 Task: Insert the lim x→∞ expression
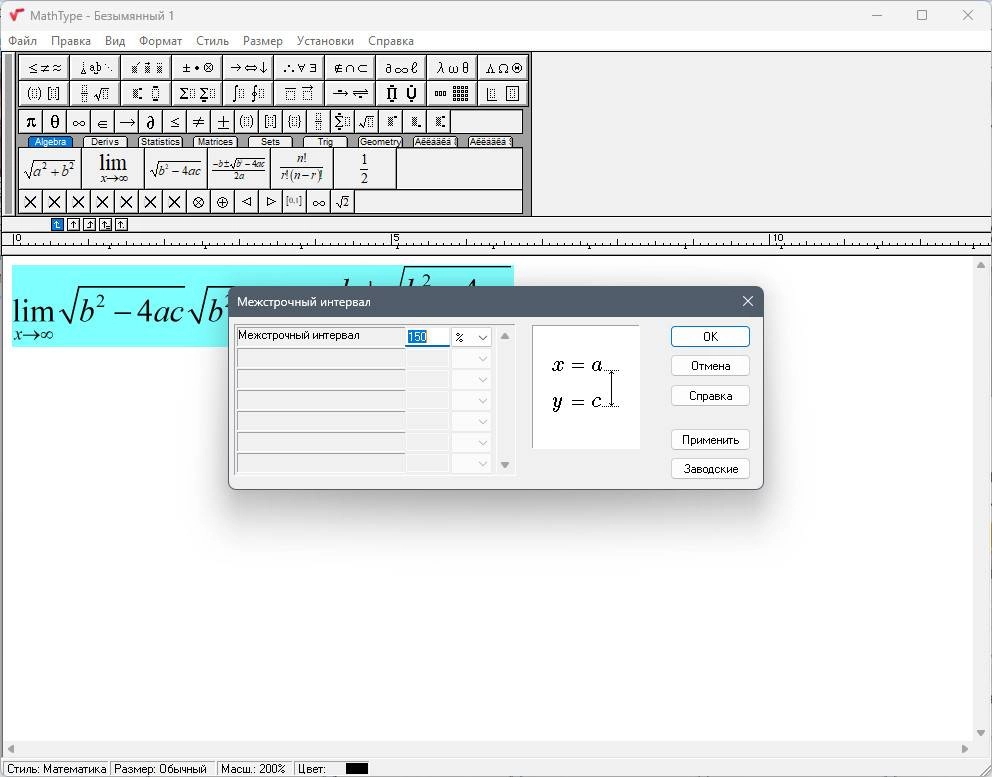point(113,168)
